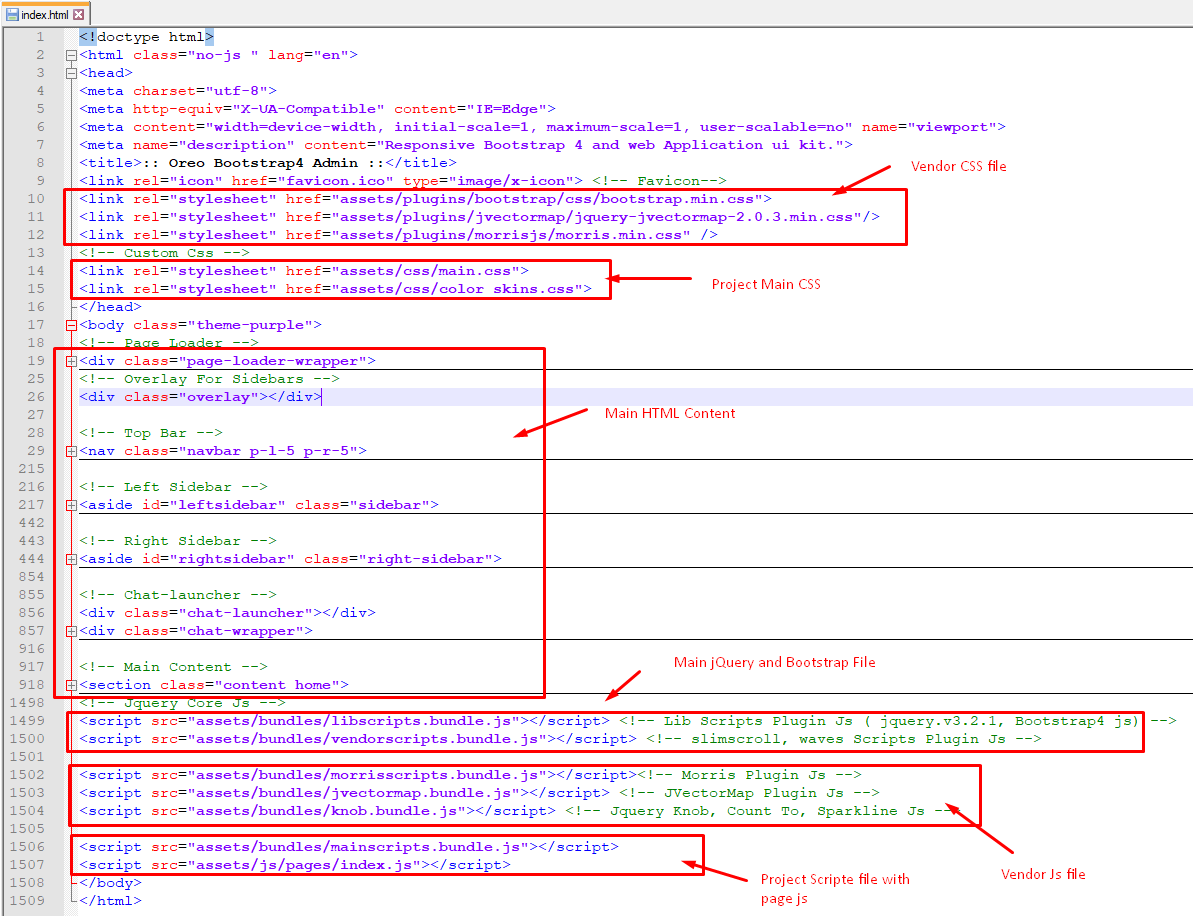
Task: Expand the navbar nav block
Action: 70,451
